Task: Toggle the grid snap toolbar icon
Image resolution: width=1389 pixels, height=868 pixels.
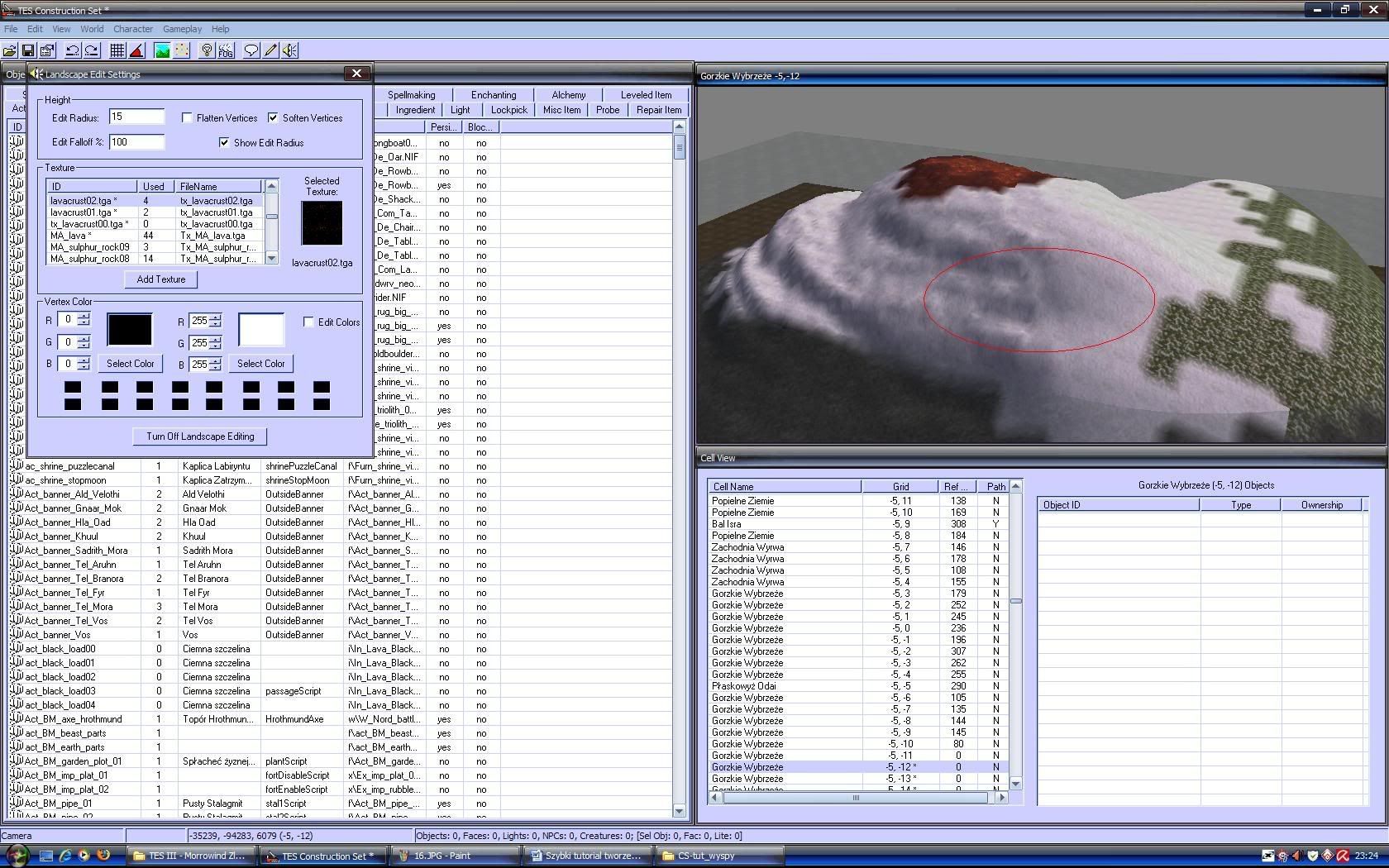Action: pos(117,50)
